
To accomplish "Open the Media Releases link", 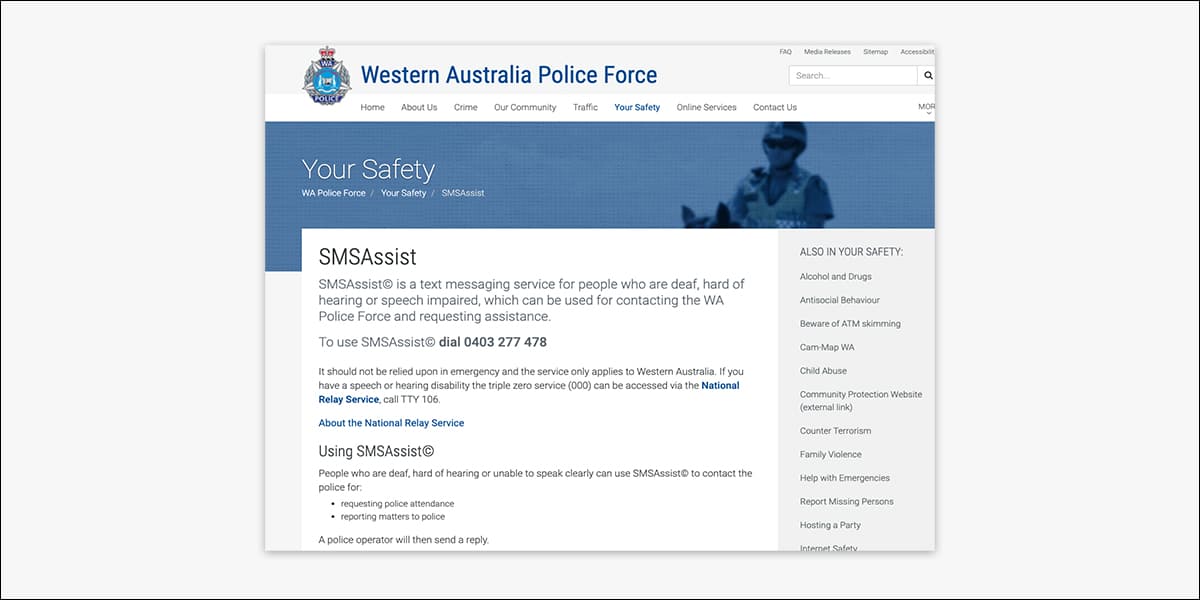I will (827, 52).
